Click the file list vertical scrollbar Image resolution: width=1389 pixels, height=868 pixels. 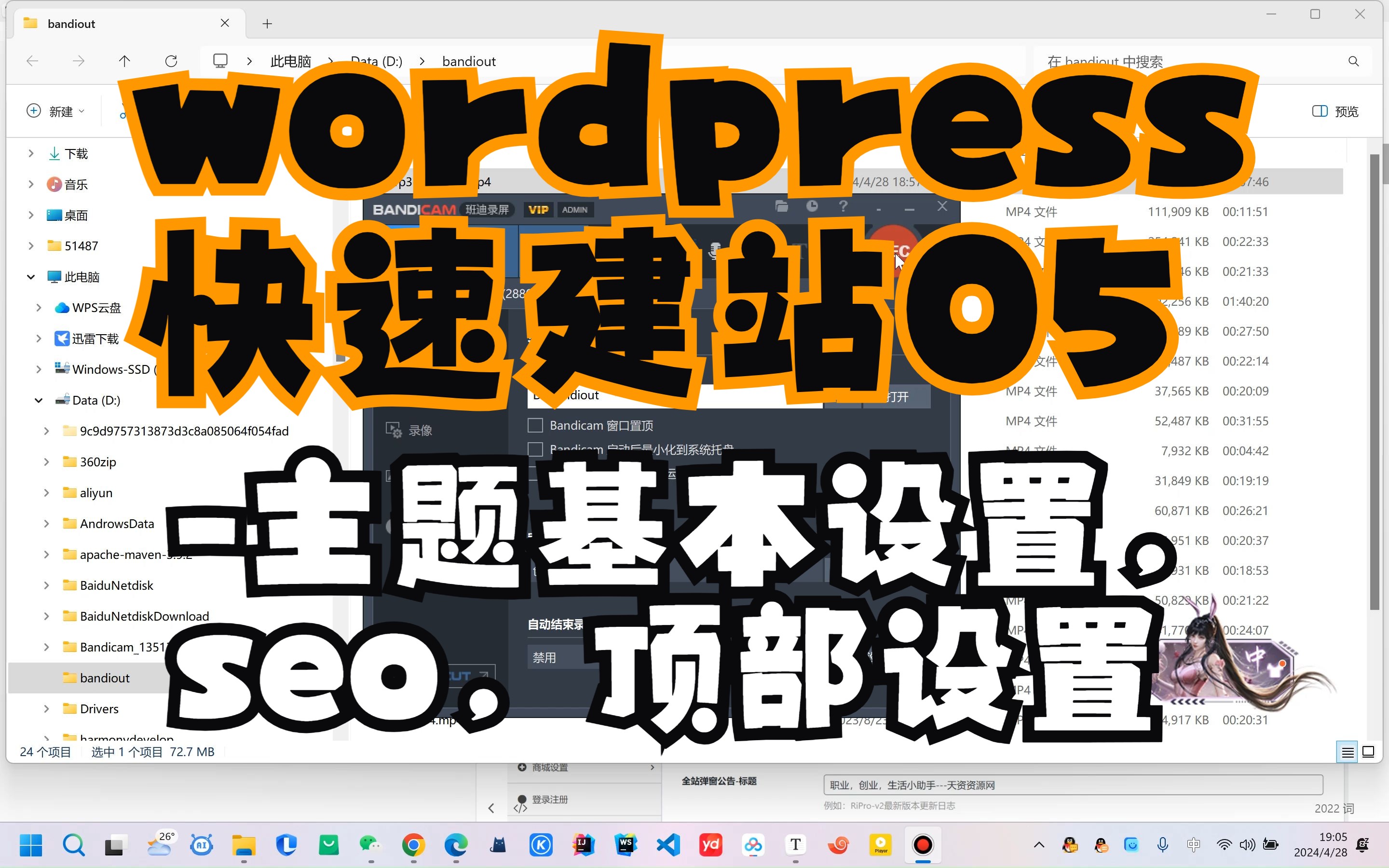(1374, 381)
